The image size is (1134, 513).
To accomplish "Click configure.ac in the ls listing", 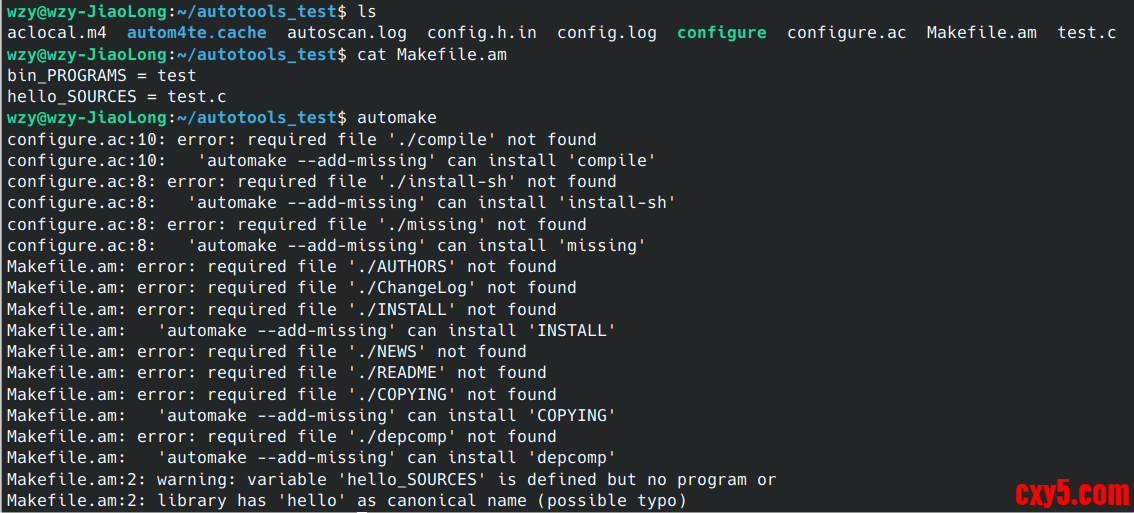I will 846,33.
